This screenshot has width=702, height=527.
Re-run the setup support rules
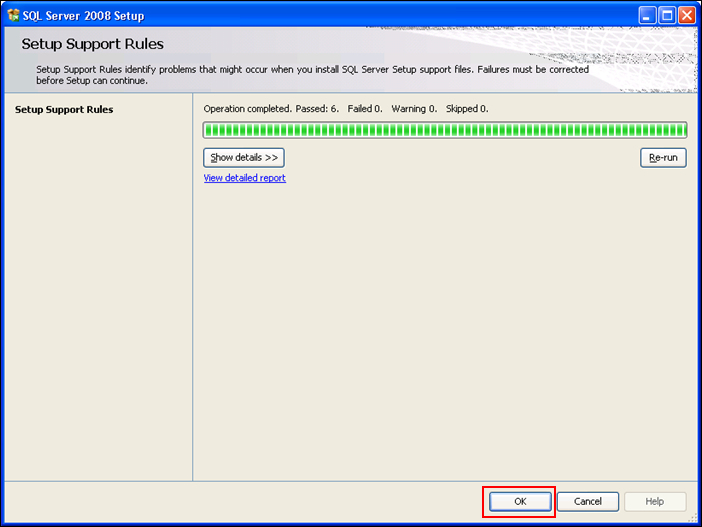663,158
